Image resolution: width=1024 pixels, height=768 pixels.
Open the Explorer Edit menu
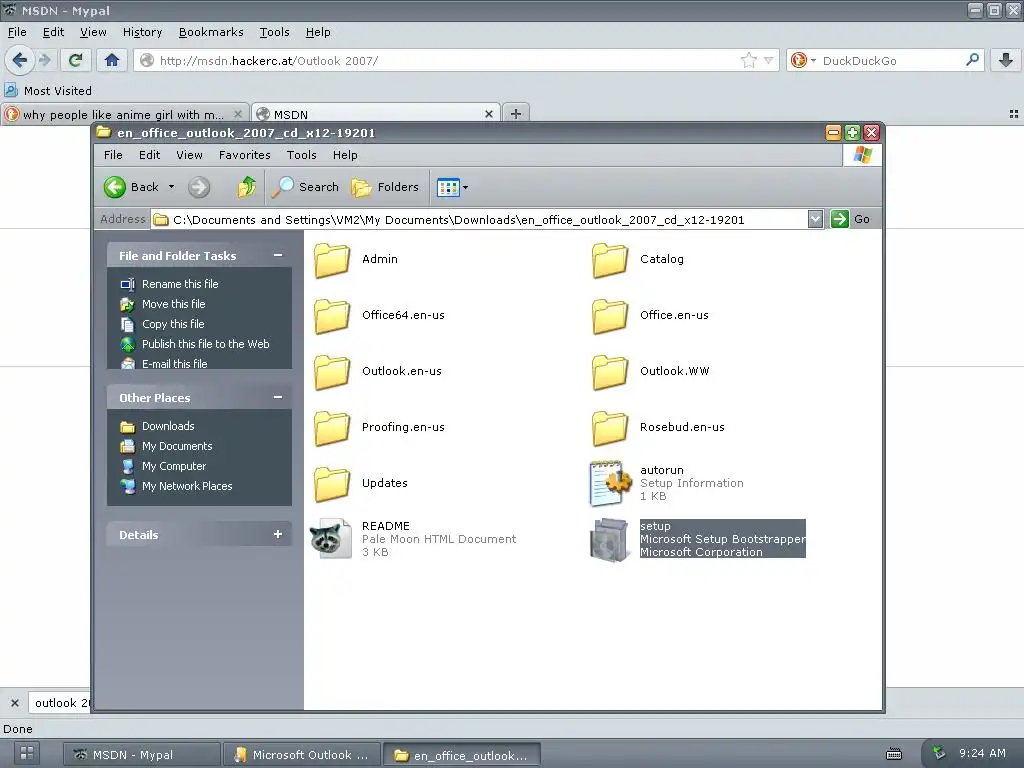pyautogui.click(x=149, y=155)
